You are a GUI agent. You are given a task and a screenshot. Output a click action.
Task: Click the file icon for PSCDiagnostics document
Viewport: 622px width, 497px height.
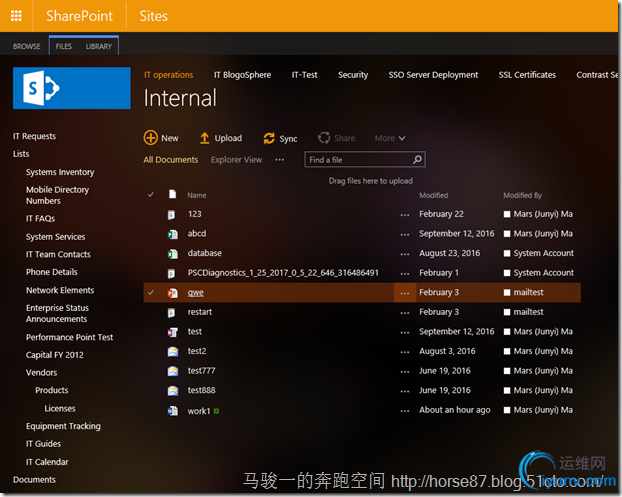coord(171,273)
